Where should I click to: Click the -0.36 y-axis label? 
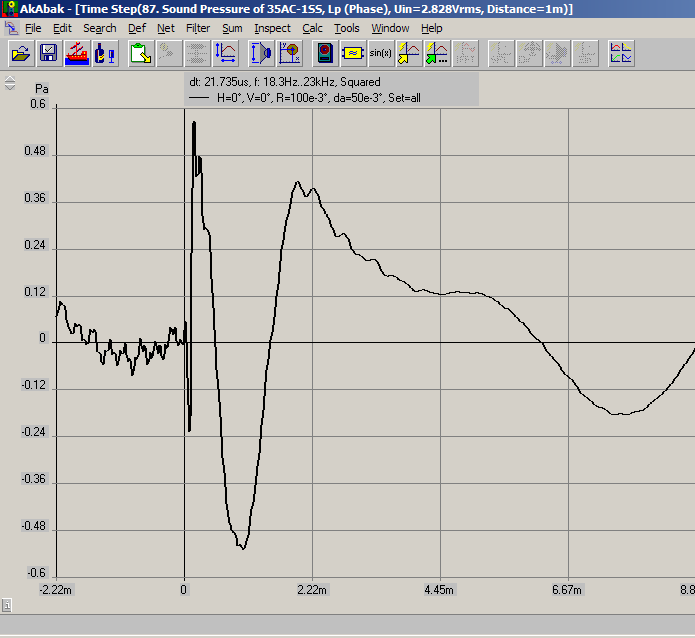tap(34, 479)
